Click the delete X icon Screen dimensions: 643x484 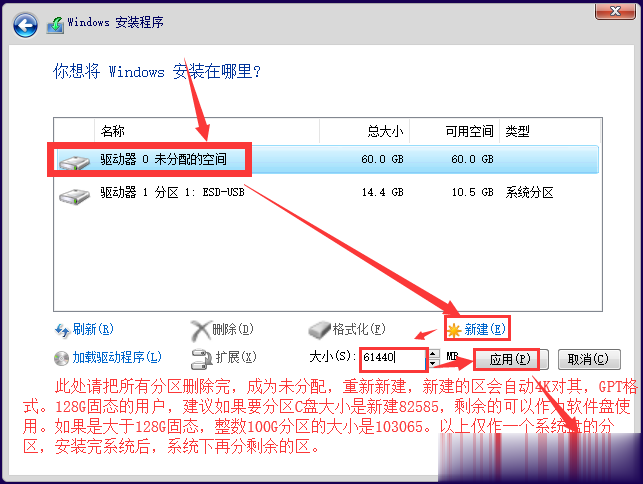pyautogui.click(x=200, y=331)
